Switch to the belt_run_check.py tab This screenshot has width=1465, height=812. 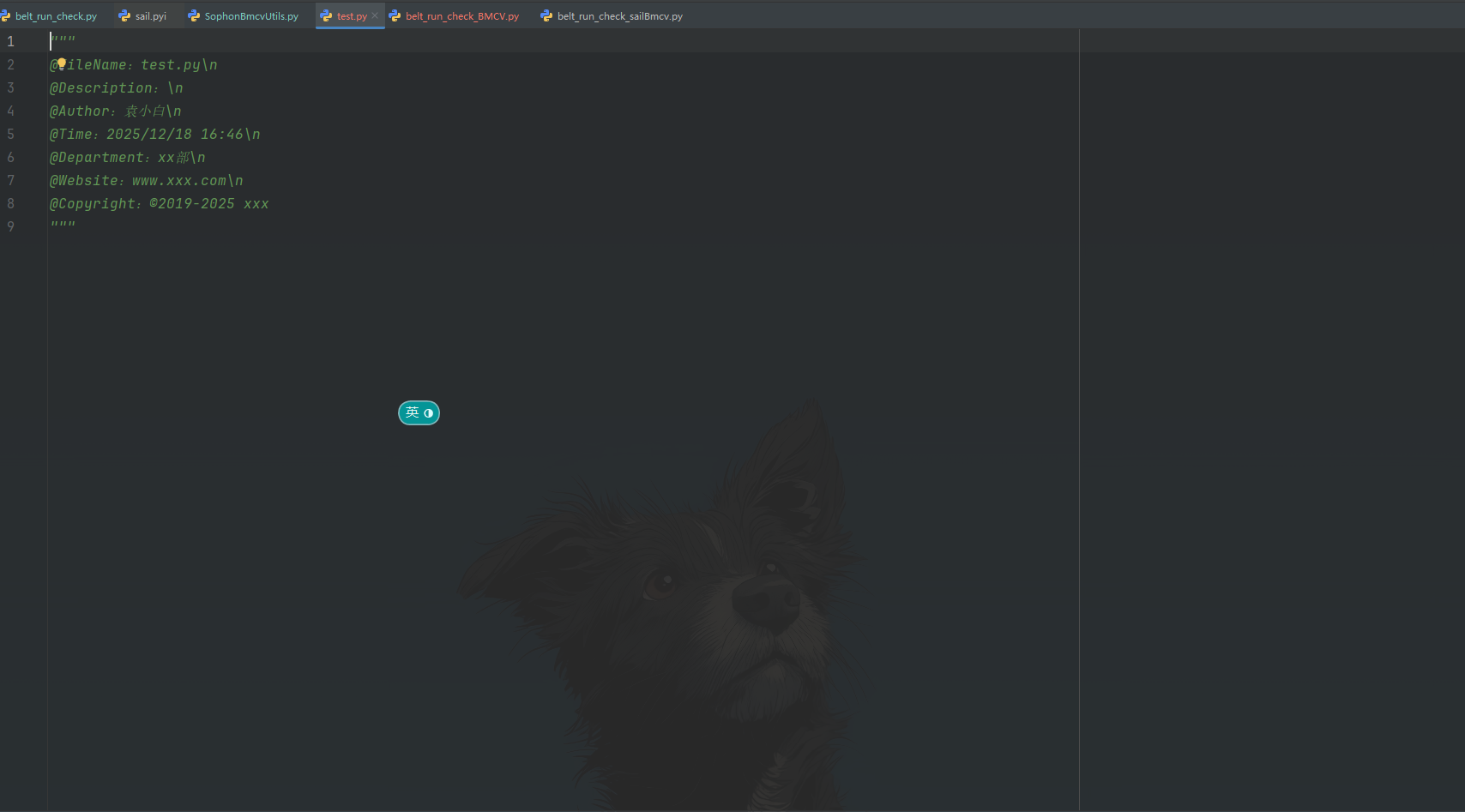51,16
